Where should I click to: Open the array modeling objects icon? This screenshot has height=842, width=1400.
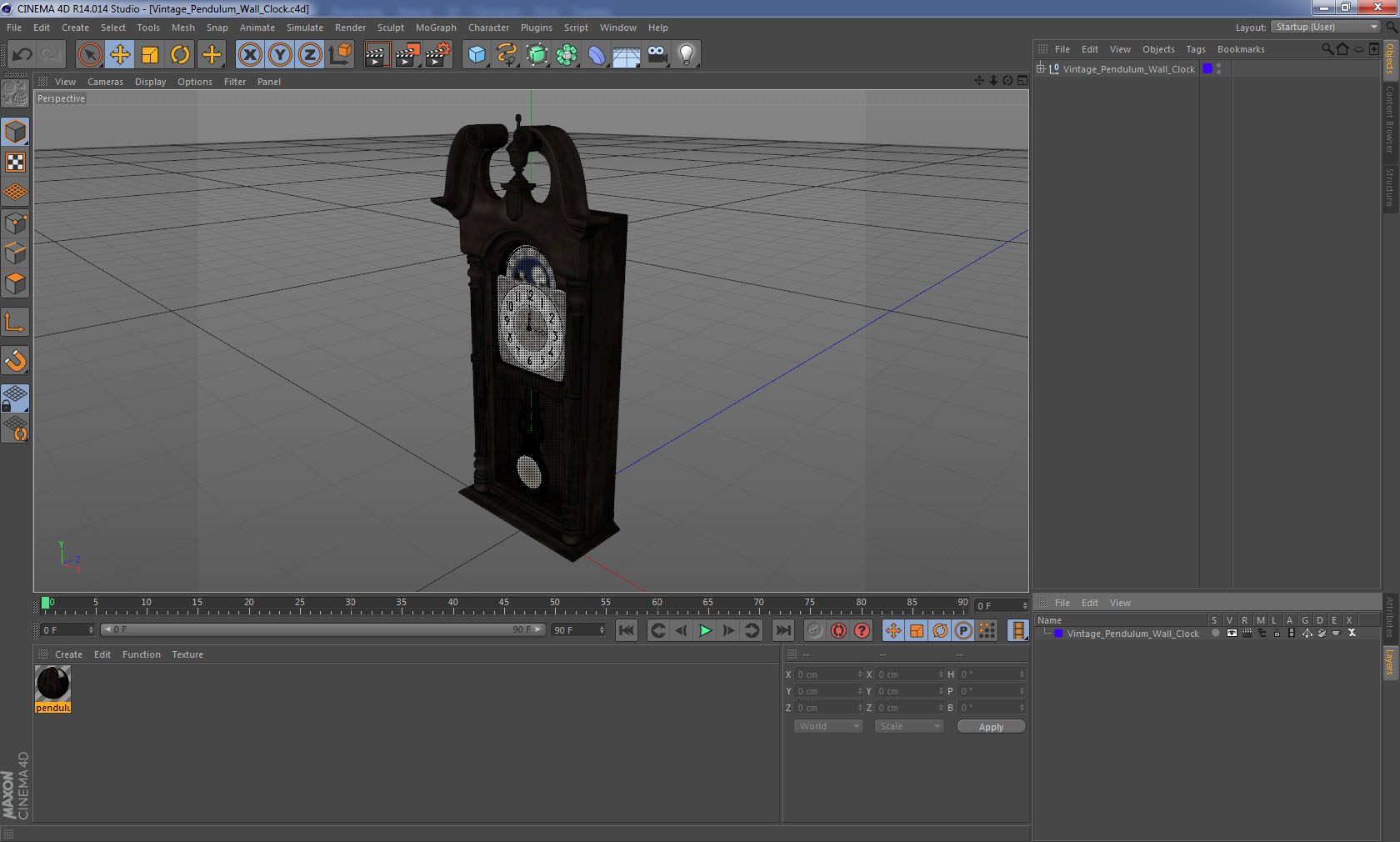pyautogui.click(x=567, y=55)
